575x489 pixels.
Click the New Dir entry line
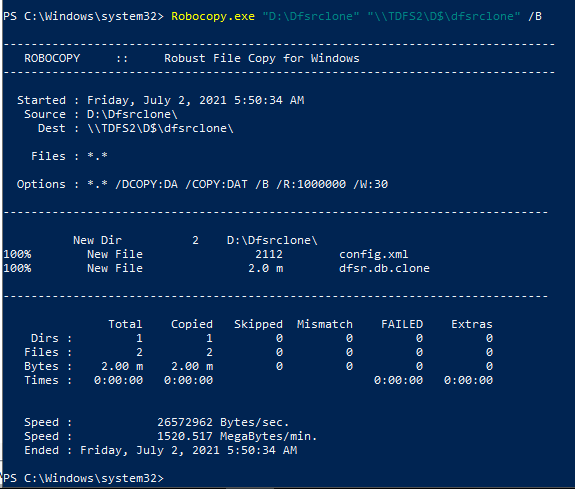pos(195,240)
